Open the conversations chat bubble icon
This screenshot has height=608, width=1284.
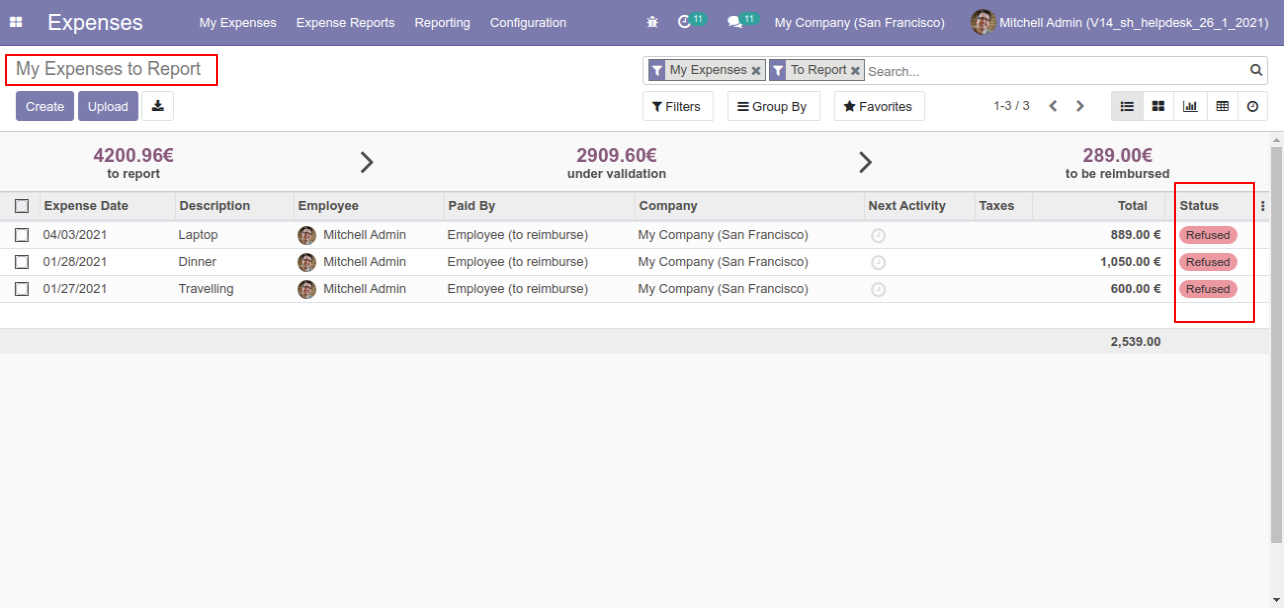tap(734, 22)
